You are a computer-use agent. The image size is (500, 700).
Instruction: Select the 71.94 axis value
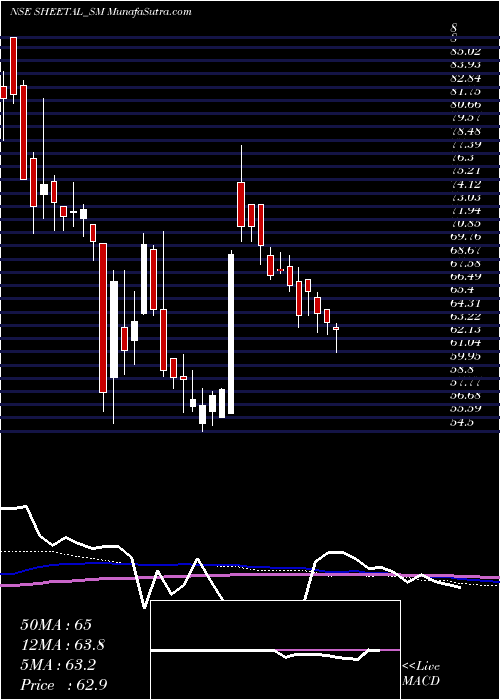click(x=465, y=210)
